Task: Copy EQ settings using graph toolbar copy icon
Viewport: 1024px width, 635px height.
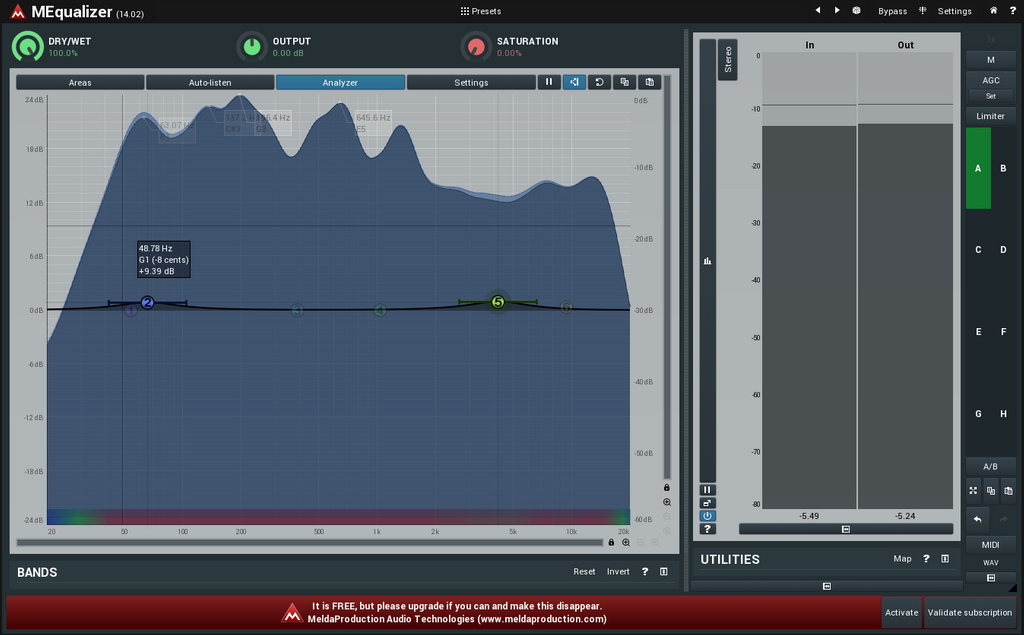Action: click(624, 82)
